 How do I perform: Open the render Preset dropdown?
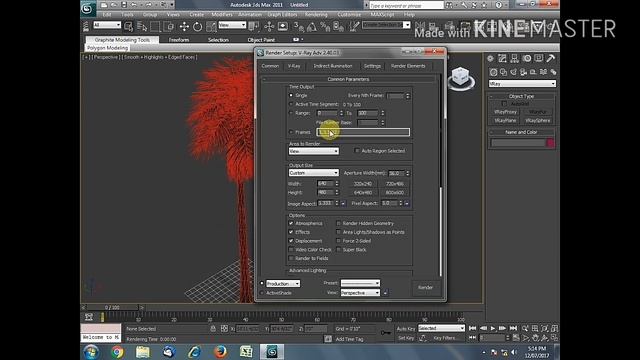coord(360,283)
